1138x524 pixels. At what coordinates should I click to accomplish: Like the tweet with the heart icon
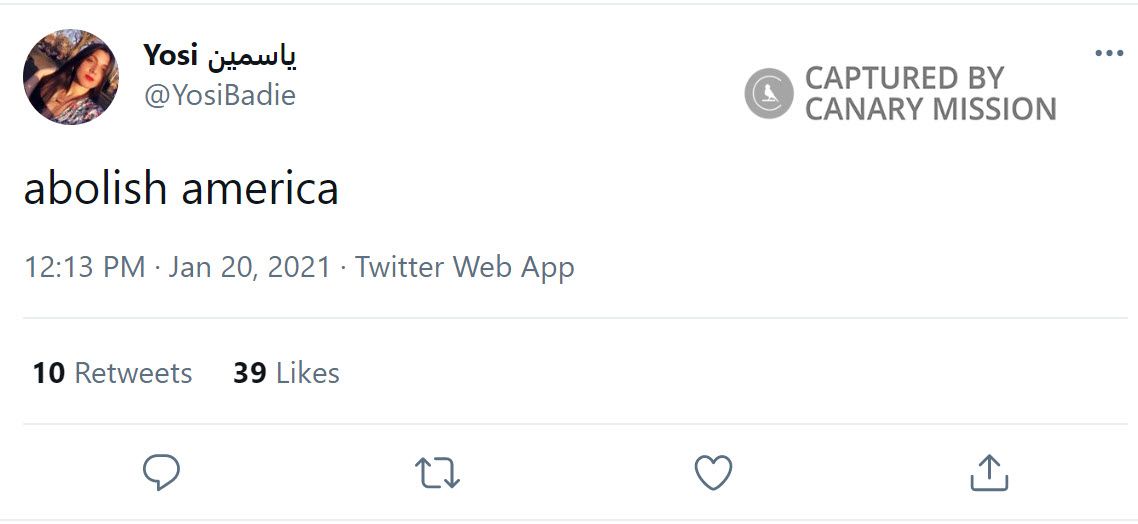click(713, 472)
